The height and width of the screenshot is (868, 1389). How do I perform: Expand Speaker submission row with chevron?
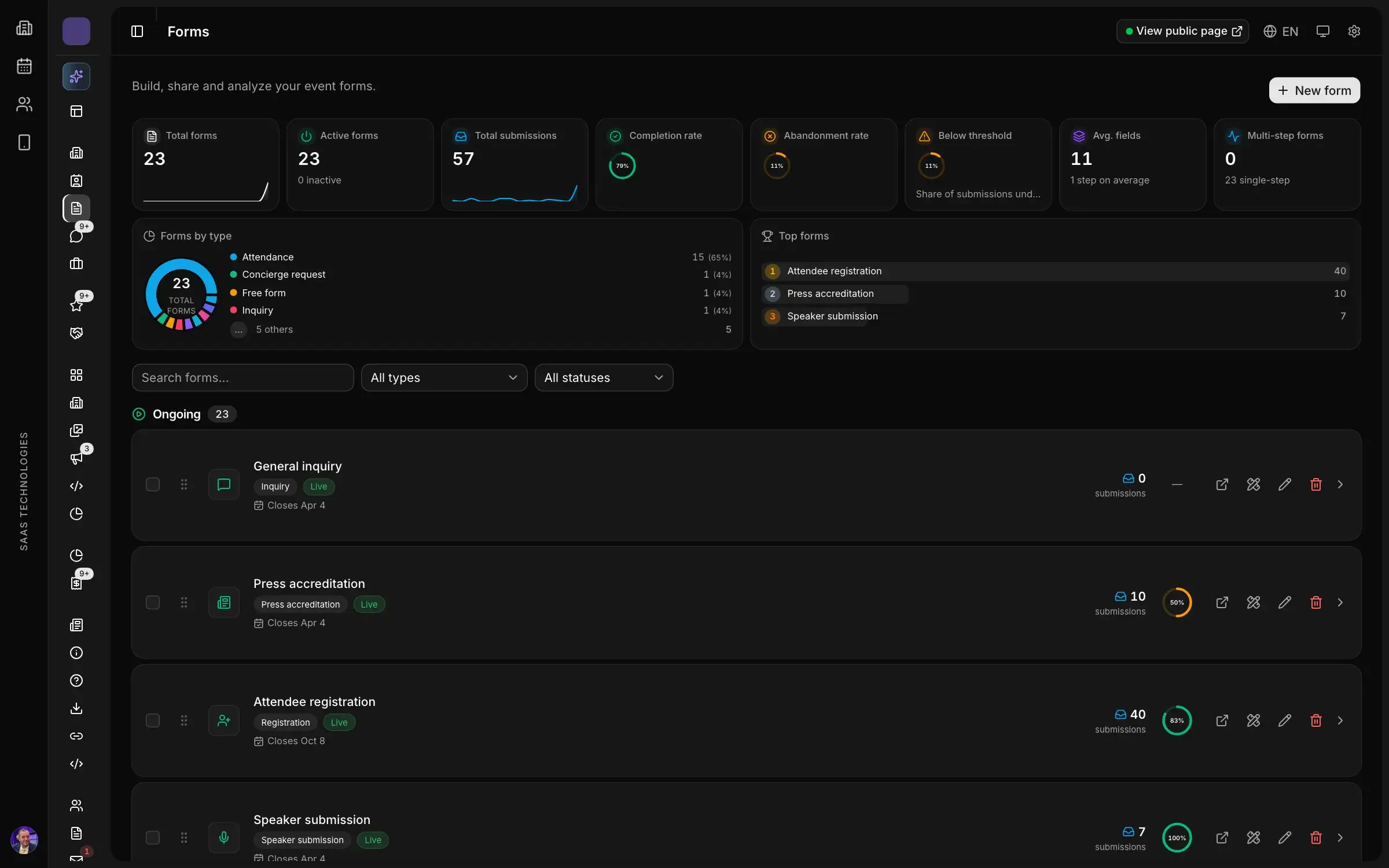coord(1340,837)
